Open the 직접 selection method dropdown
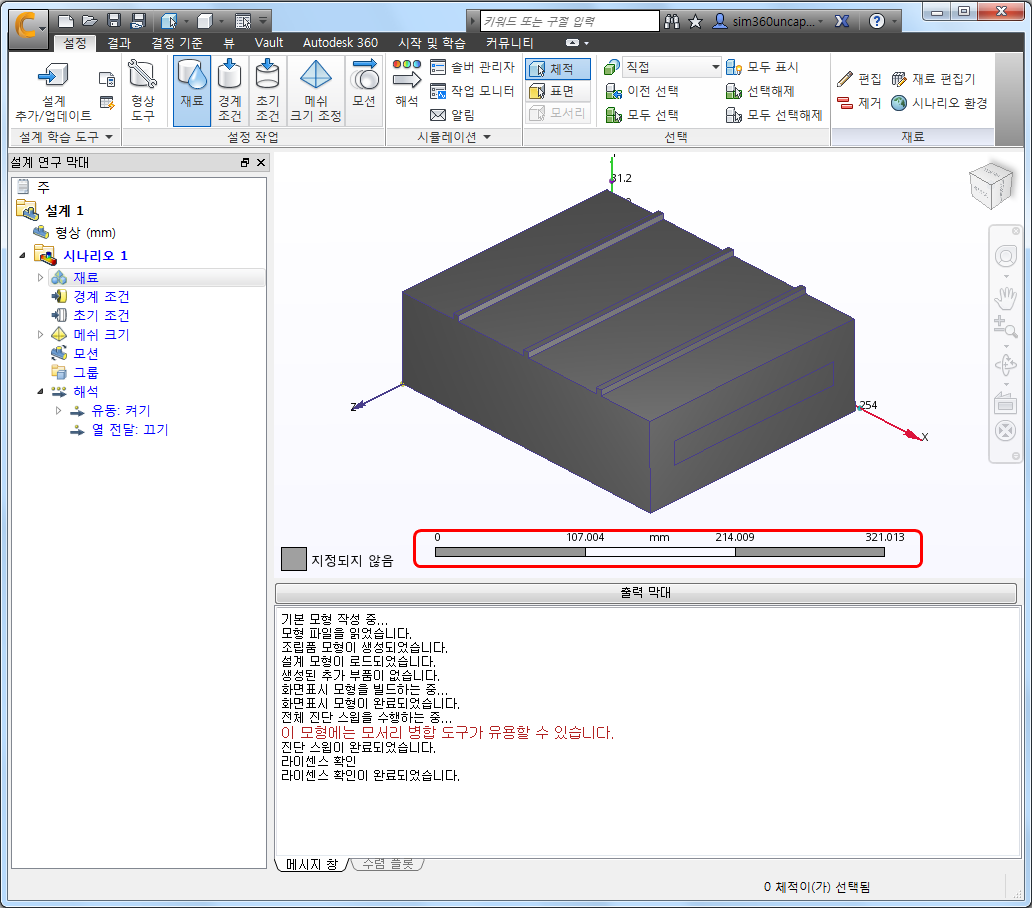Screen dimensions: 1032x908 click(671, 67)
